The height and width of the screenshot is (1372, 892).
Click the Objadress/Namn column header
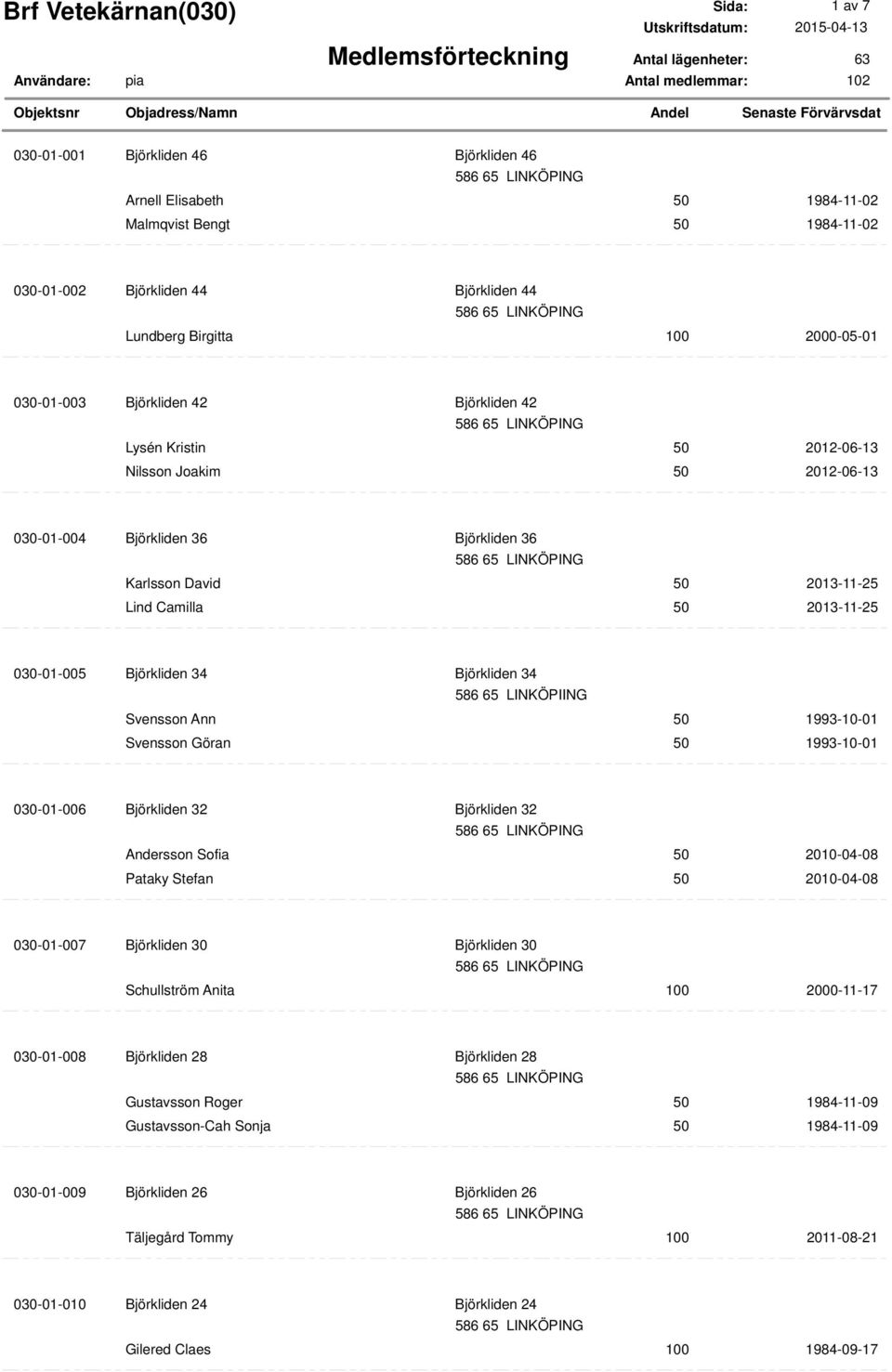click(x=181, y=112)
